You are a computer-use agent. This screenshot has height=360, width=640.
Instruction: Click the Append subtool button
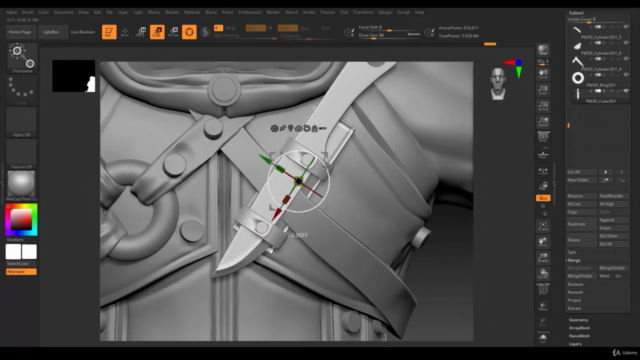[613, 220]
